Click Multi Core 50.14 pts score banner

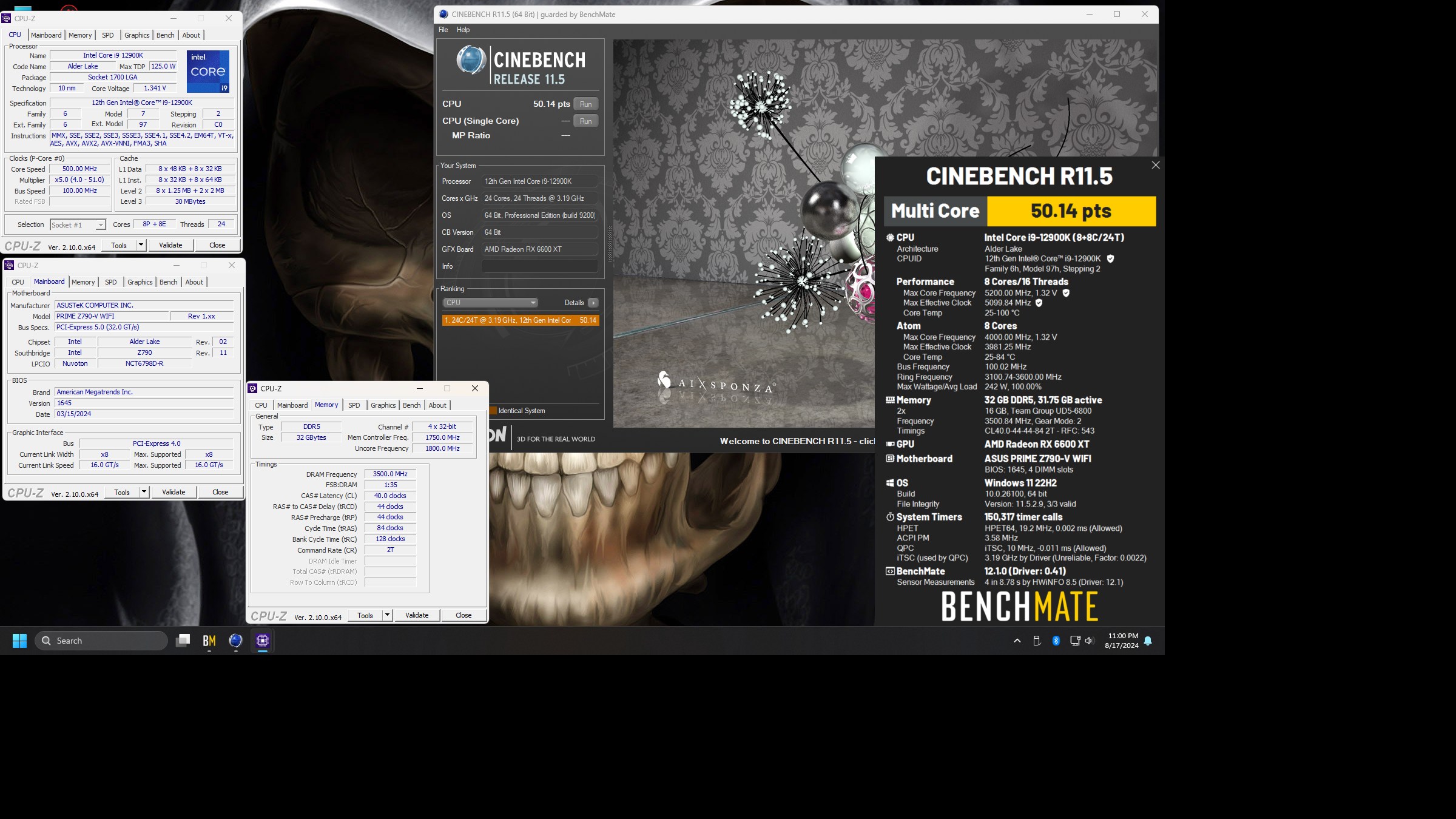(x=1020, y=211)
